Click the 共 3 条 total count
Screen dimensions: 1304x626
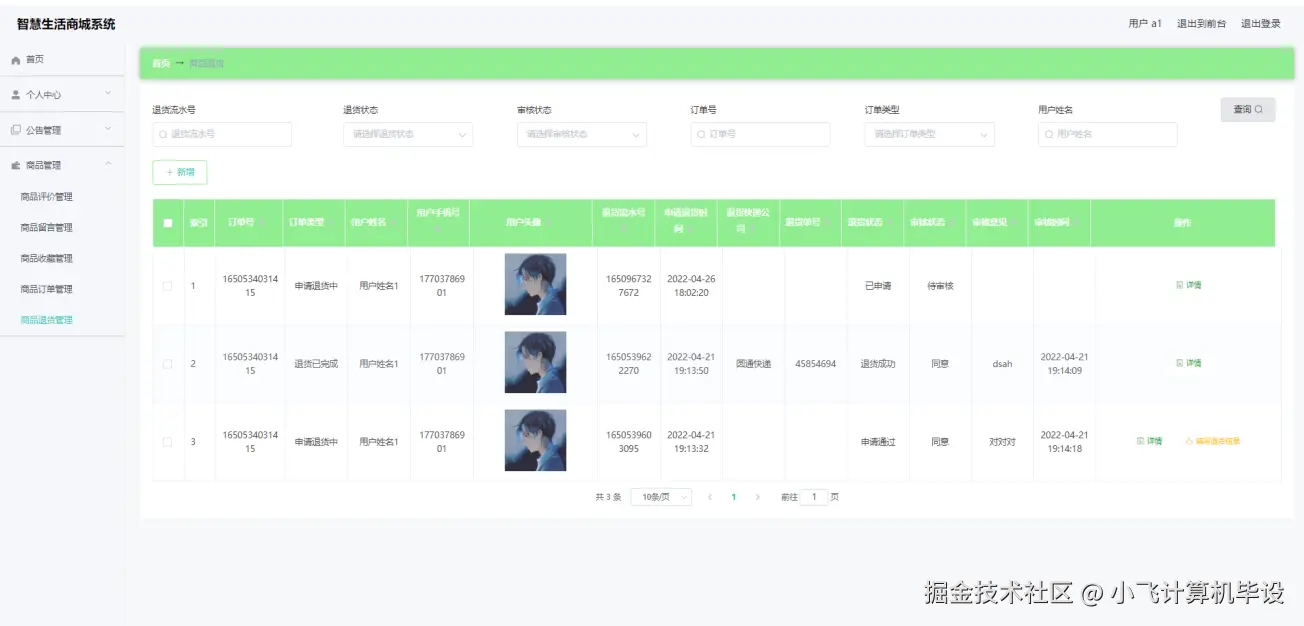click(x=608, y=497)
